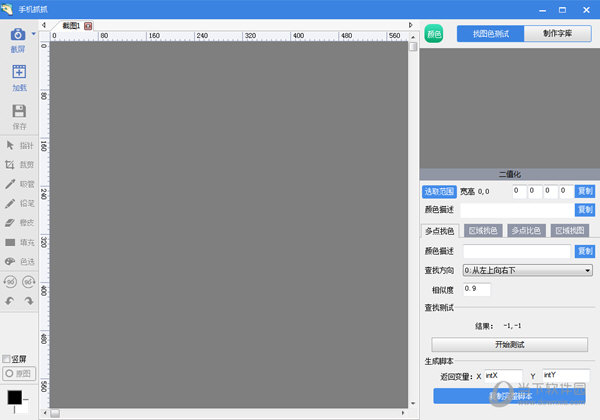Click the 开始测试 start test button

(510, 344)
